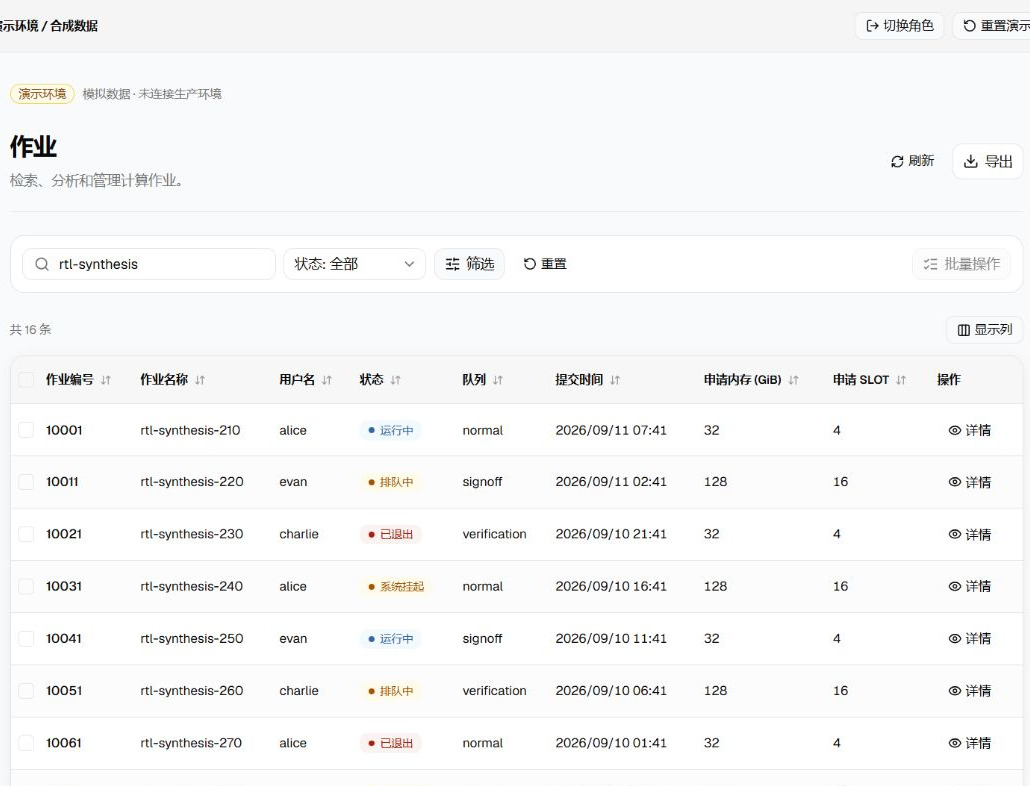The width and height of the screenshot is (1030, 786).
Task: Export jobs with 导出 button
Action: (987, 161)
